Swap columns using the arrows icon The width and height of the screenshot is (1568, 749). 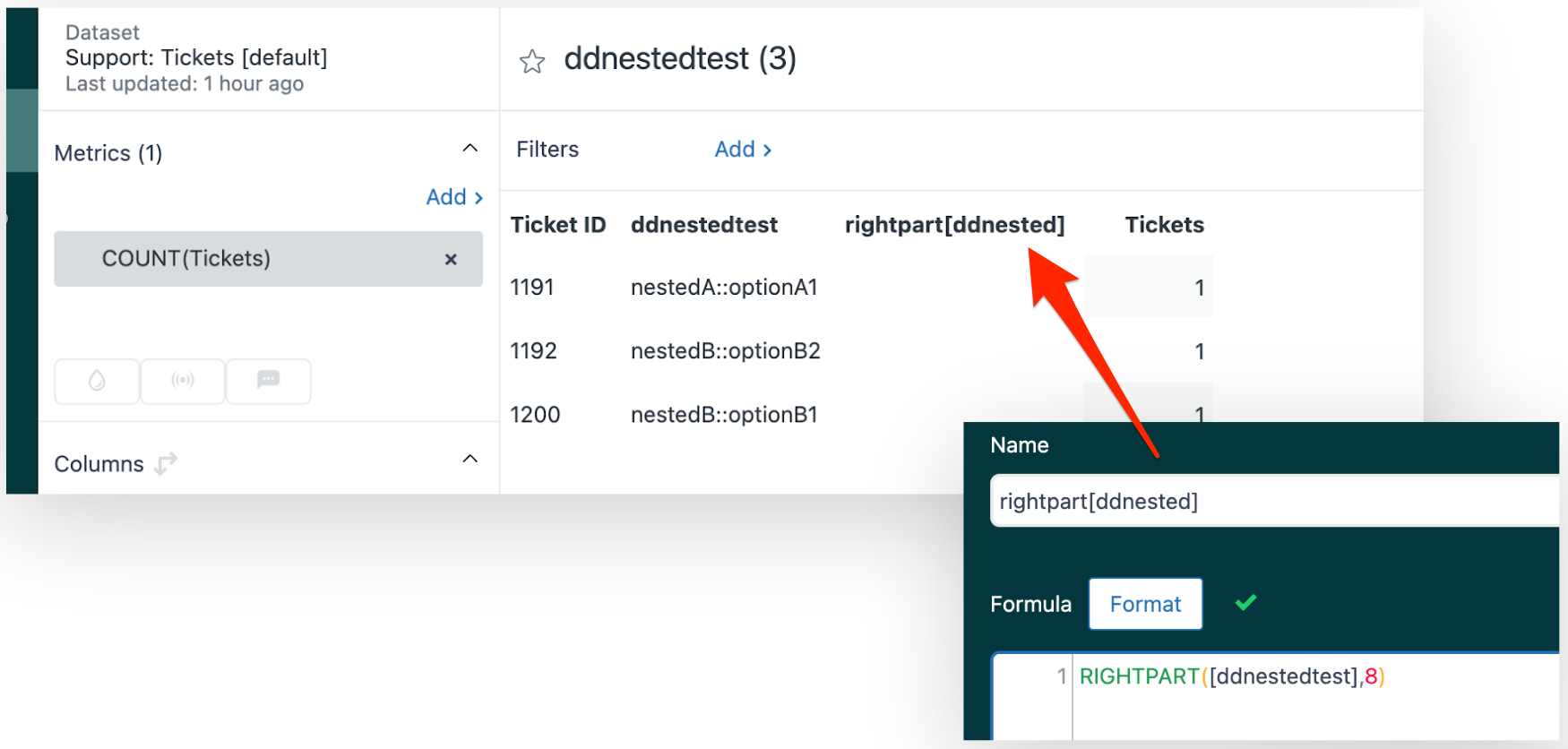click(166, 464)
